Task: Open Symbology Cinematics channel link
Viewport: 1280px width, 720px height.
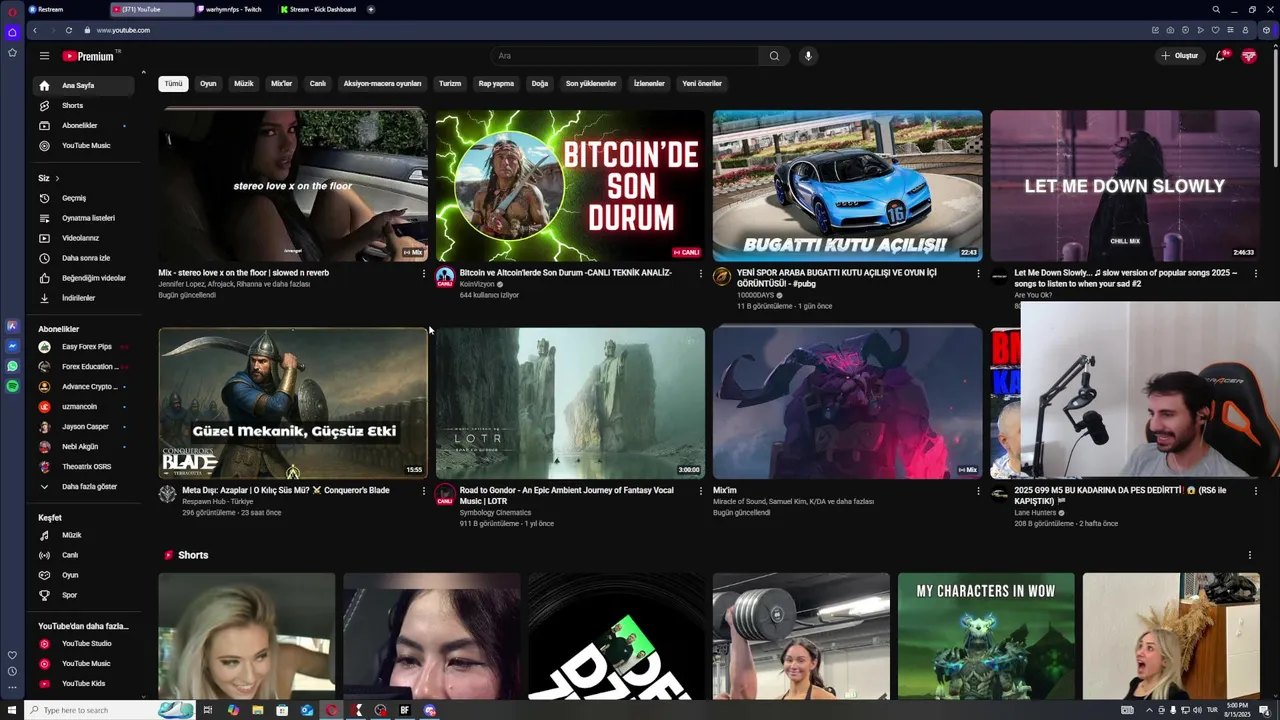Action: tap(495, 513)
